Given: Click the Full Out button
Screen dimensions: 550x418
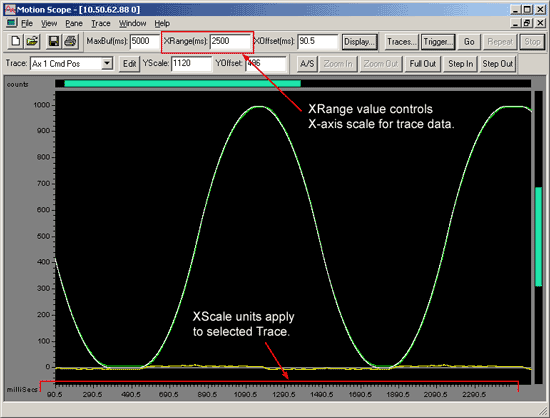Looking at the screenshot, I should [x=423, y=64].
